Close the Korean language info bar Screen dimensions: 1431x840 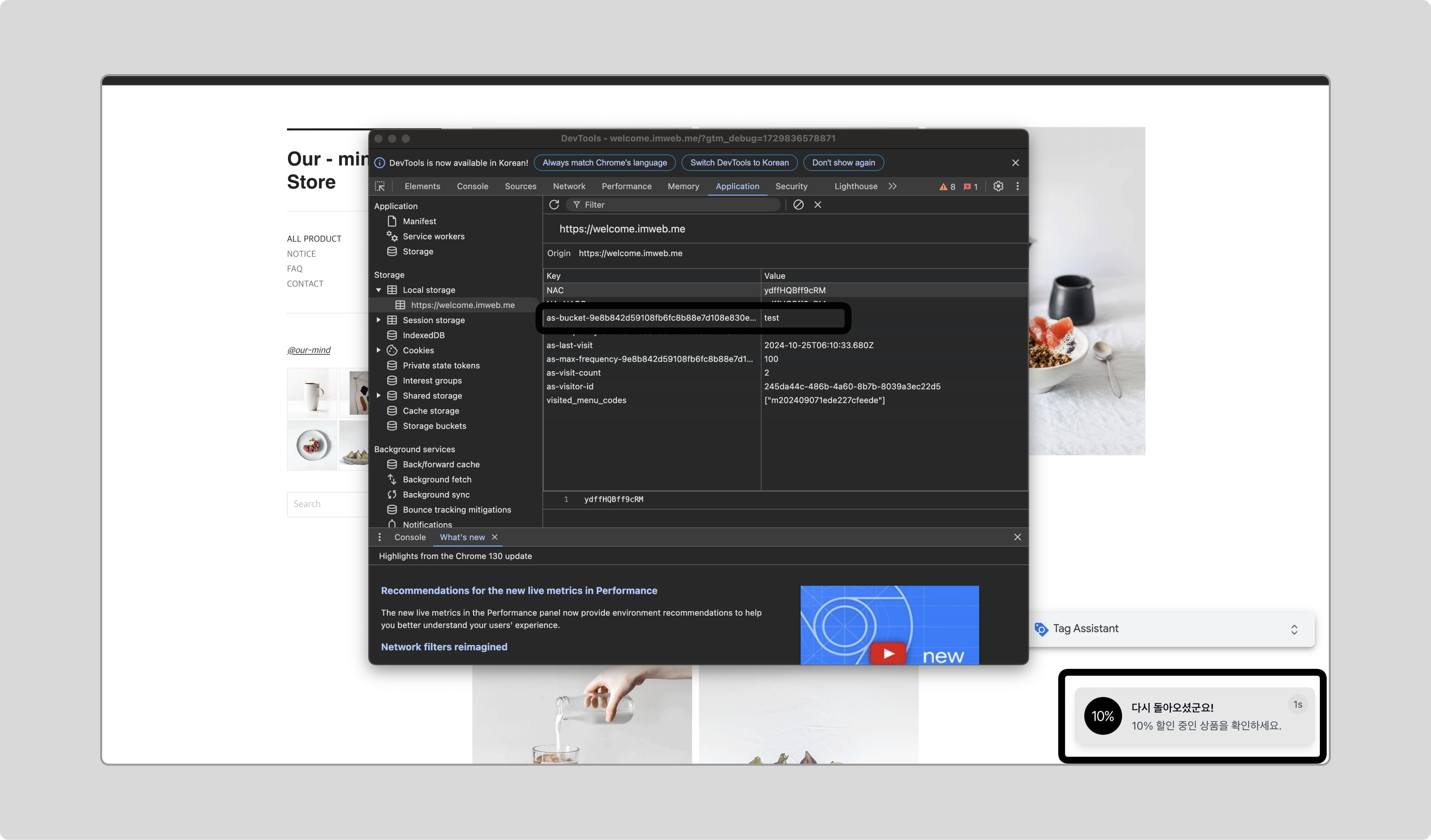pos(1015,163)
